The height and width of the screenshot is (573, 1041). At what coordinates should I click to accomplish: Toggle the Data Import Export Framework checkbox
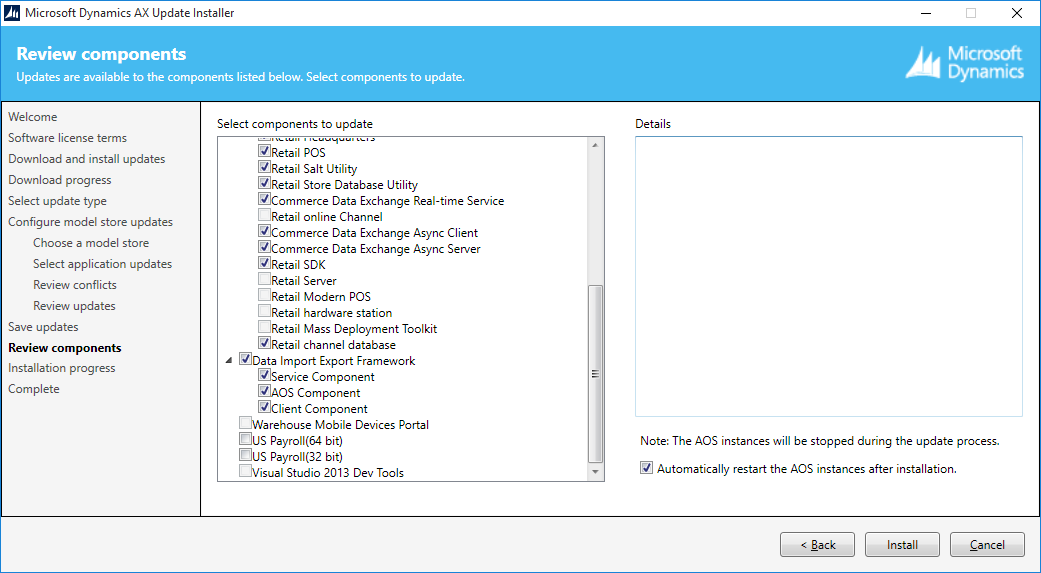tap(245, 359)
